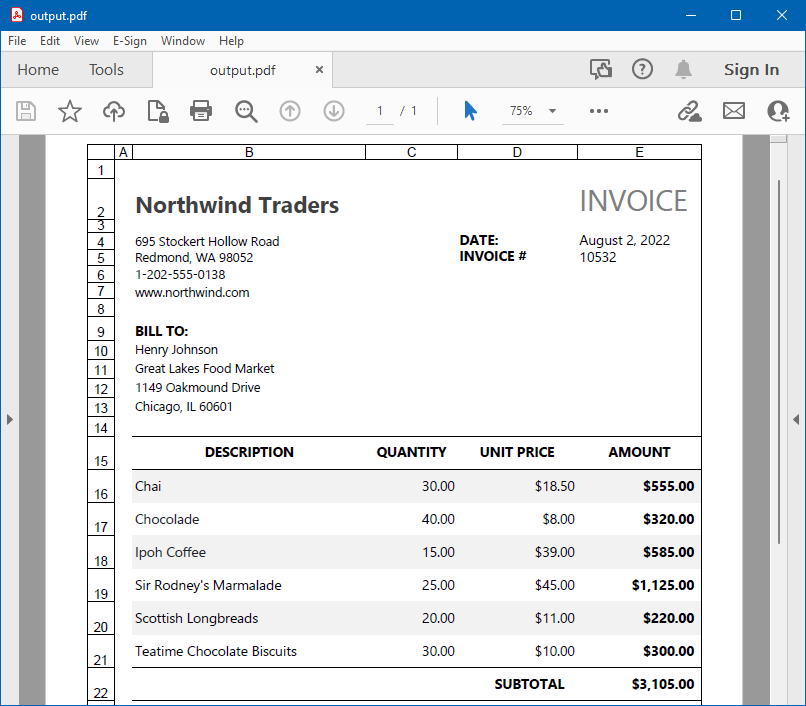Open the Fill & Sign tool

[688, 111]
